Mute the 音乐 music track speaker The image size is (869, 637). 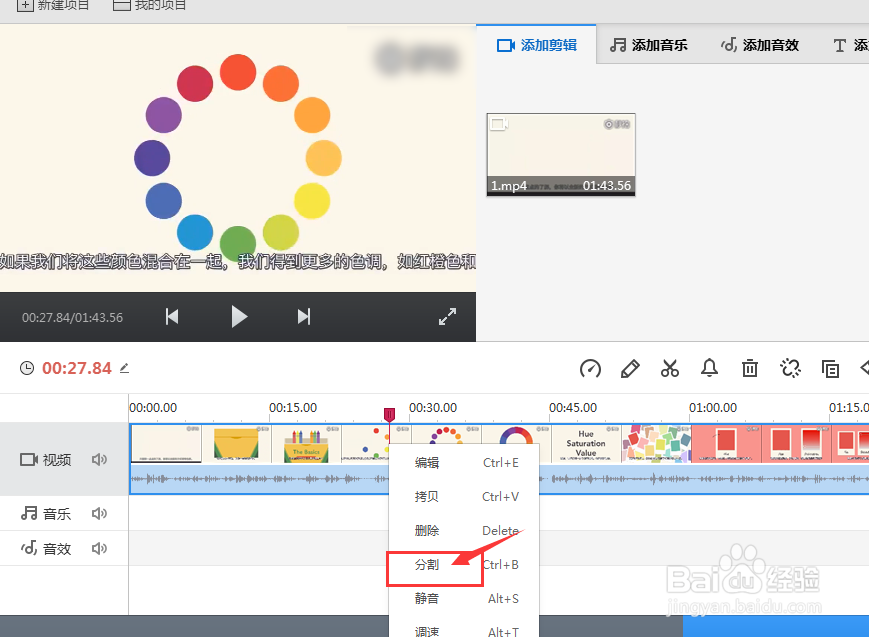point(99,513)
